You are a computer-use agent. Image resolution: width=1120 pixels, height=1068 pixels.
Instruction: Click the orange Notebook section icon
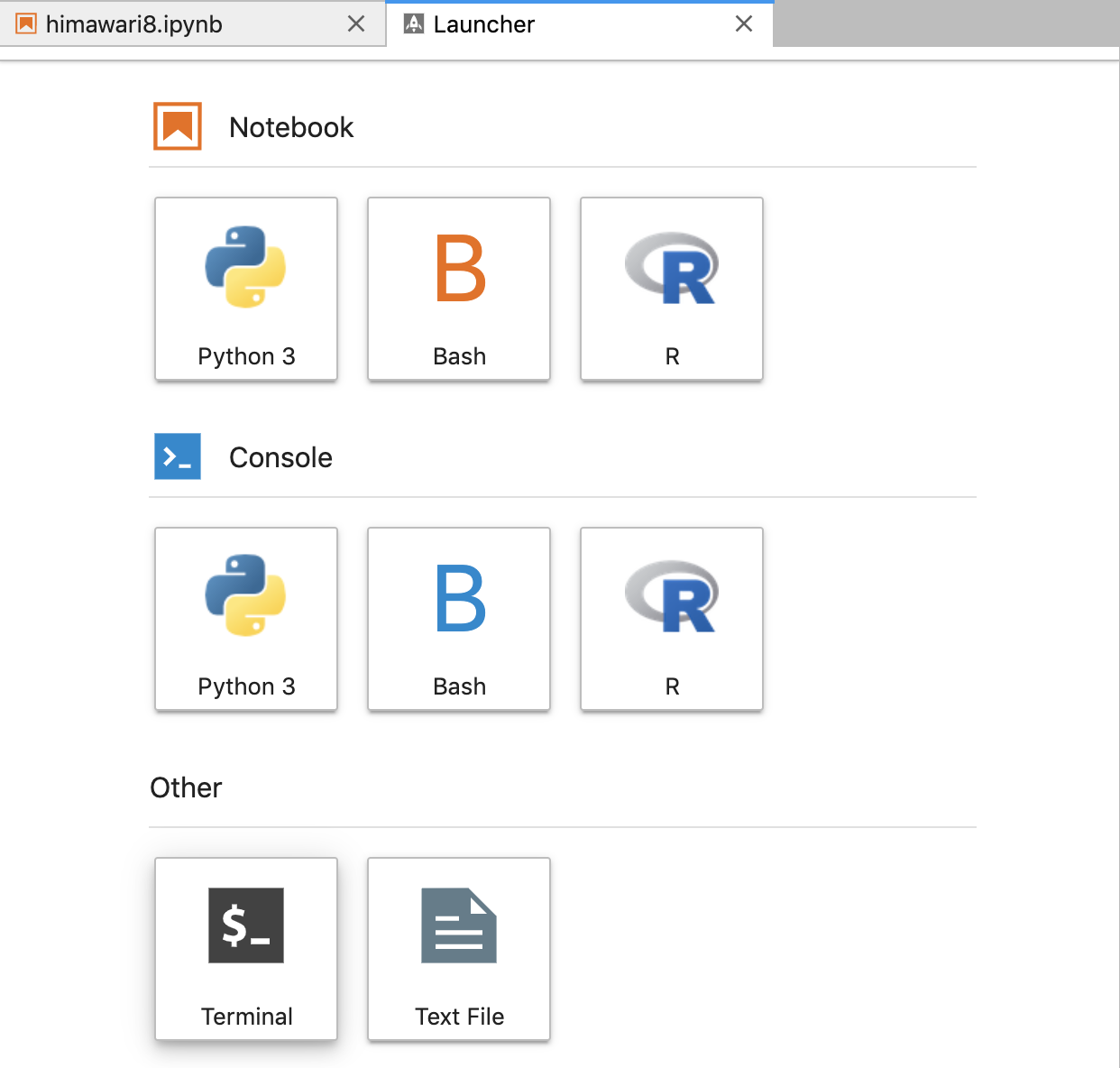coord(178,126)
